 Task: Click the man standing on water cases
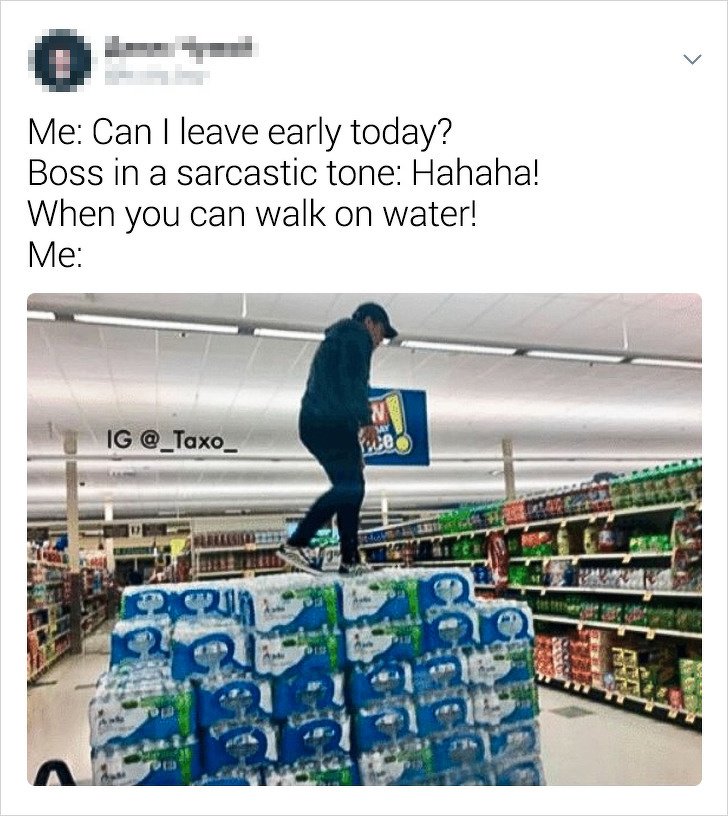pos(340,438)
